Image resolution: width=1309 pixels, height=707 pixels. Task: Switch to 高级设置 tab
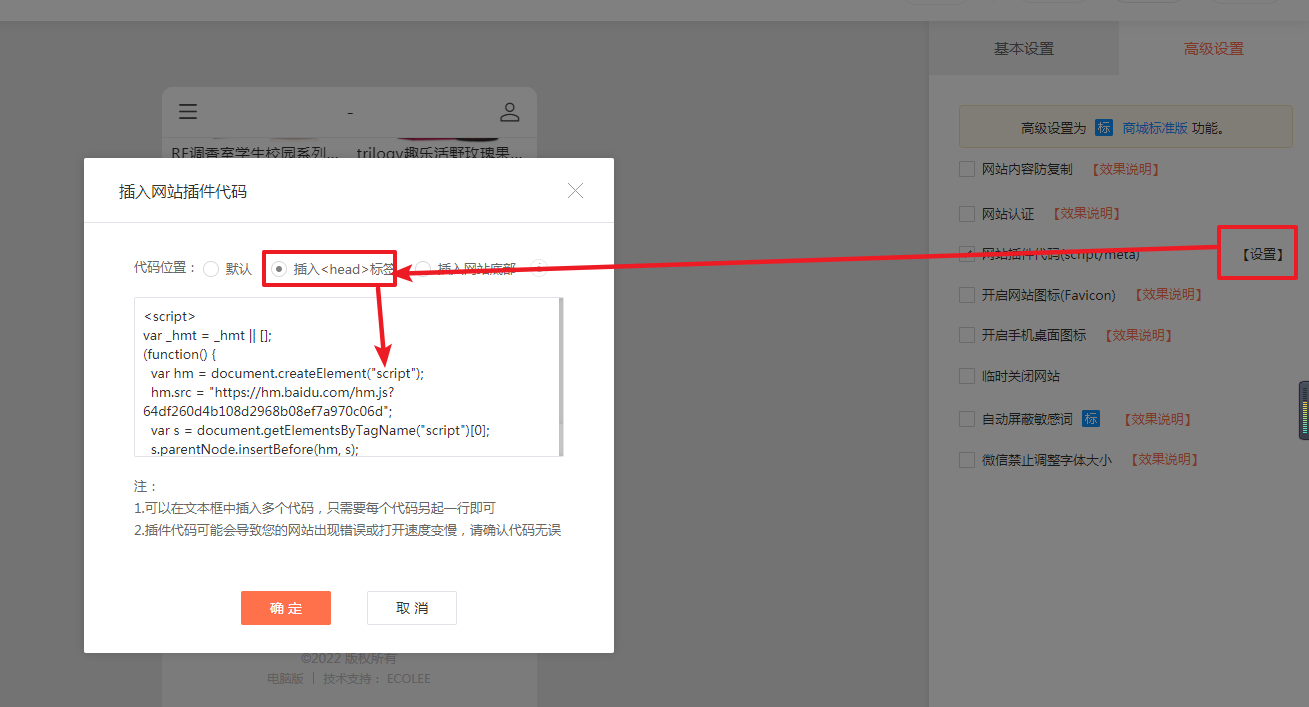coord(1213,48)
